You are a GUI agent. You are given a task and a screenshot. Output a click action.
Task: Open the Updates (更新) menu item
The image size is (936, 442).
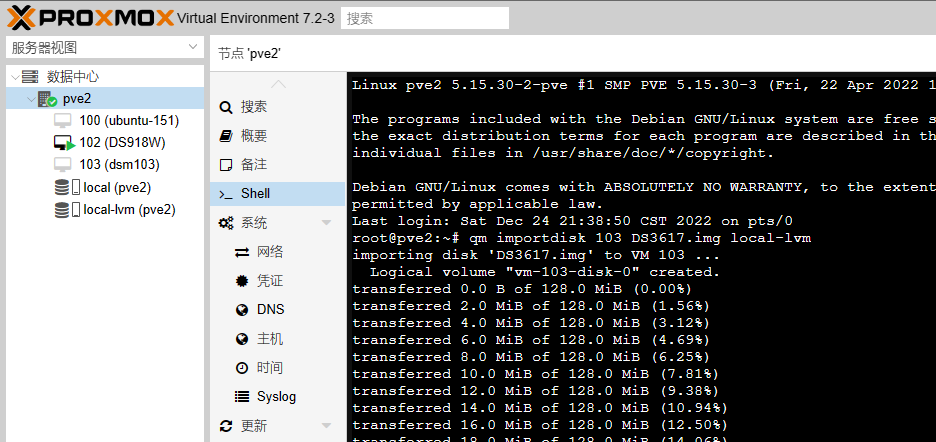coord(278,426)
